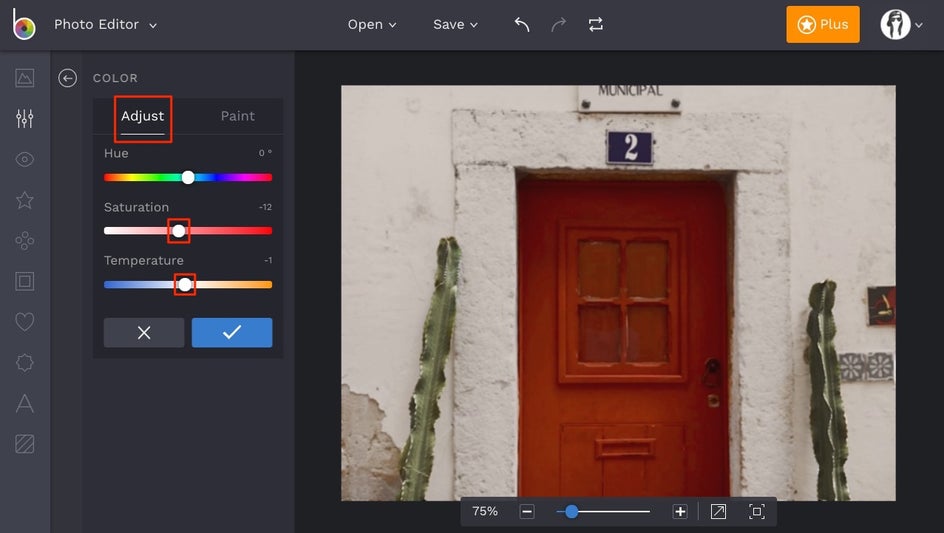The image size is (944, 533).
Task: Open the Frames sidebar icon
Action: coord(25,281)
